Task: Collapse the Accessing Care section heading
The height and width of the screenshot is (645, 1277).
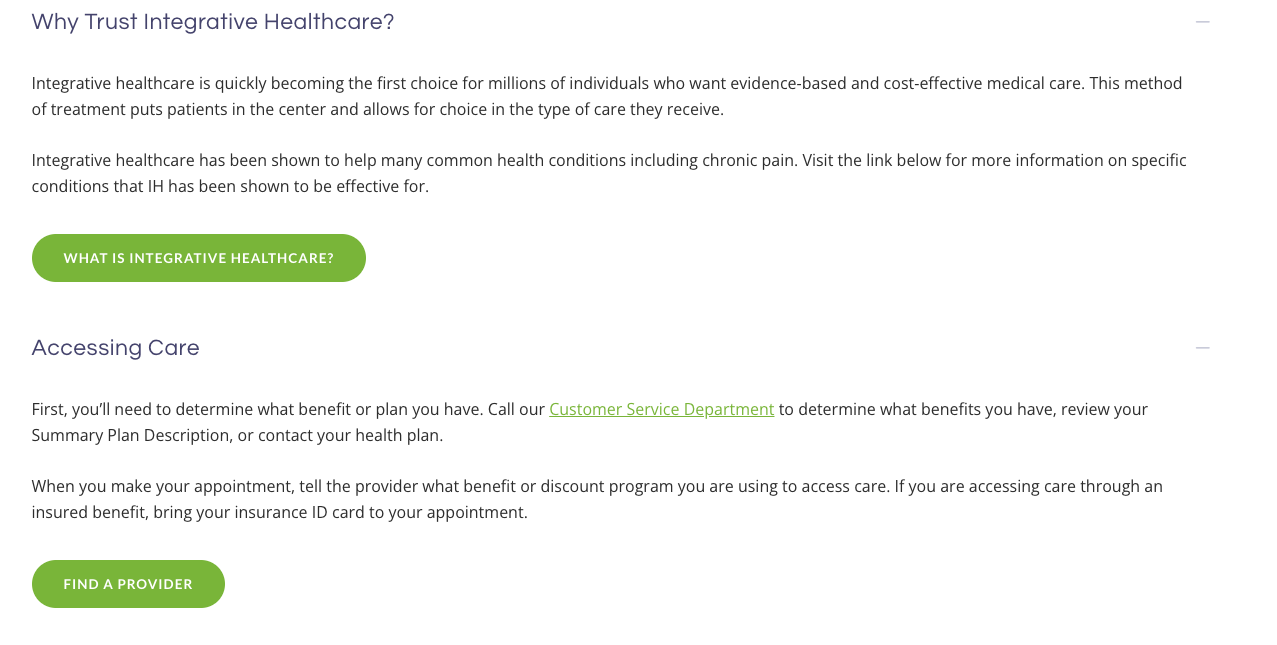Action: (116, 348)
